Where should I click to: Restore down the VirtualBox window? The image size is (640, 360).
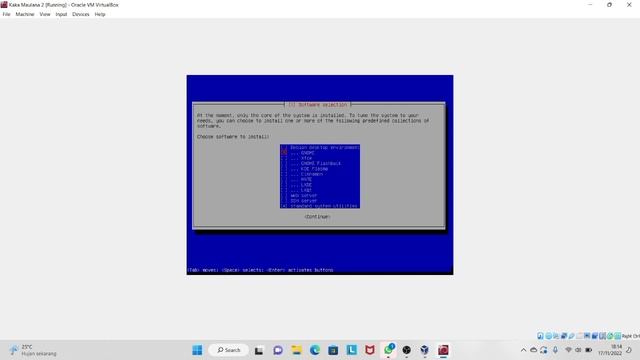coord(609,5)
